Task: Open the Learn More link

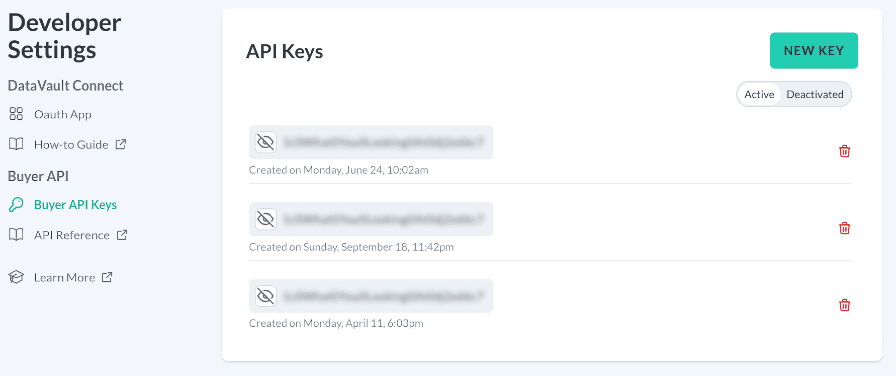Action: (x=64, y=277)
